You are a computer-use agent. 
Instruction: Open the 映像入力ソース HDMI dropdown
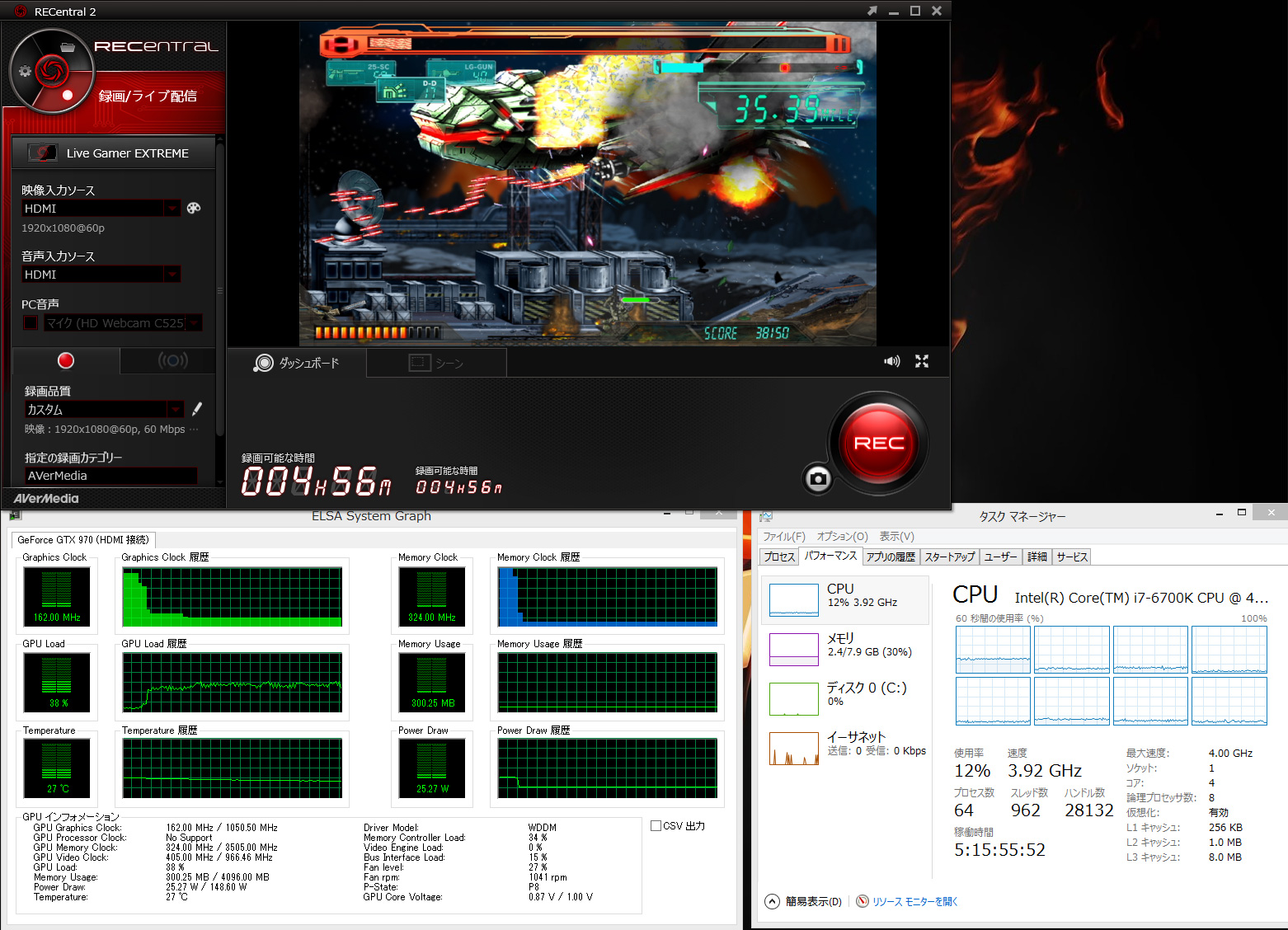pos(172,208)
